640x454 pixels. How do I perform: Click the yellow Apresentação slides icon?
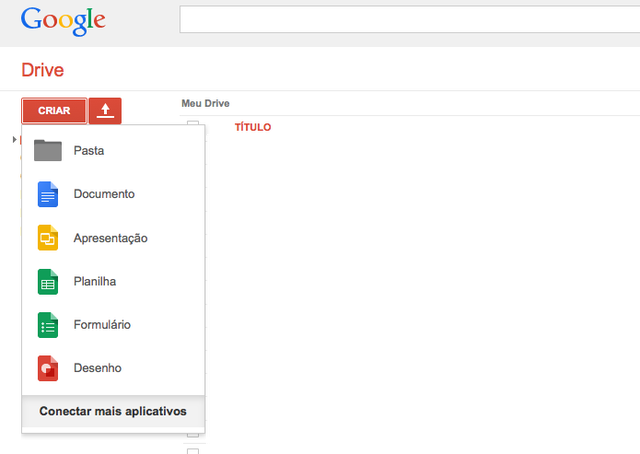48,238
